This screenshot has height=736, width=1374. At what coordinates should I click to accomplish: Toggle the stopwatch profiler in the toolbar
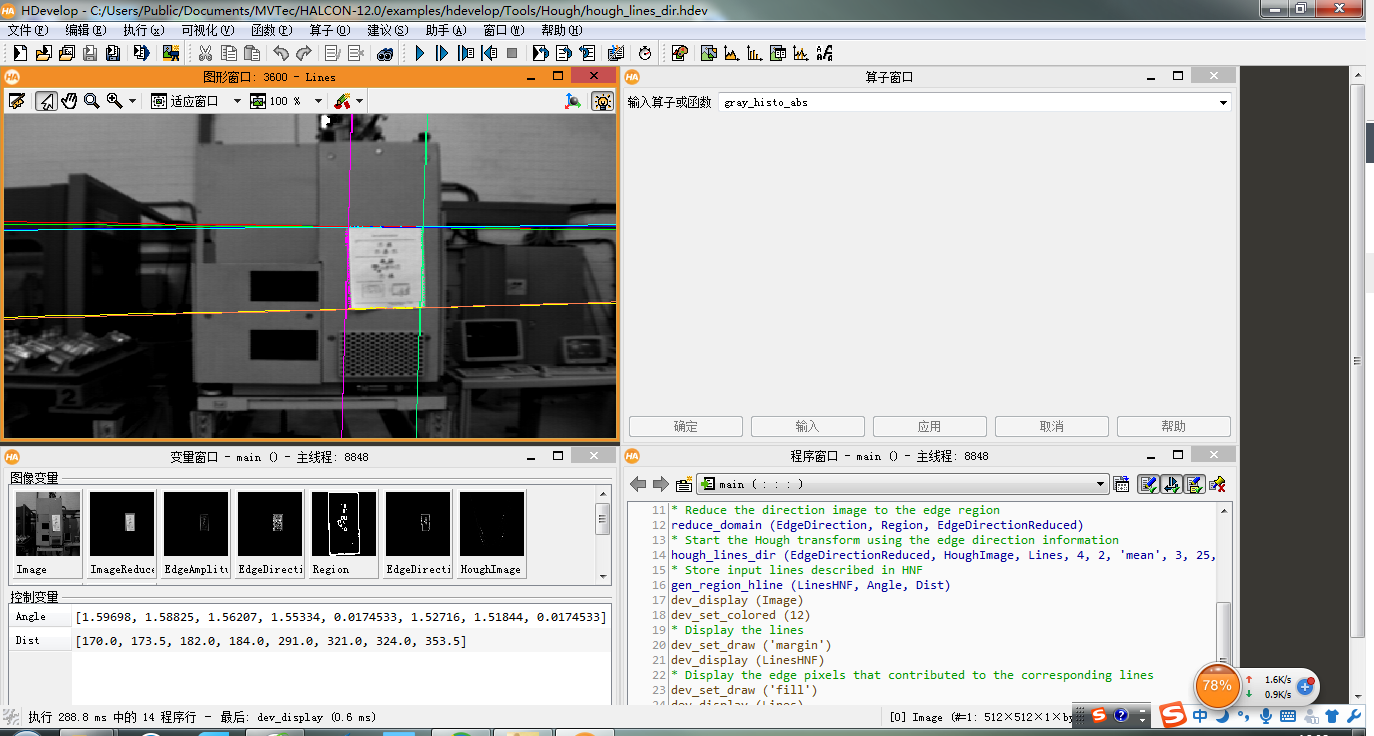pos(645,52)
